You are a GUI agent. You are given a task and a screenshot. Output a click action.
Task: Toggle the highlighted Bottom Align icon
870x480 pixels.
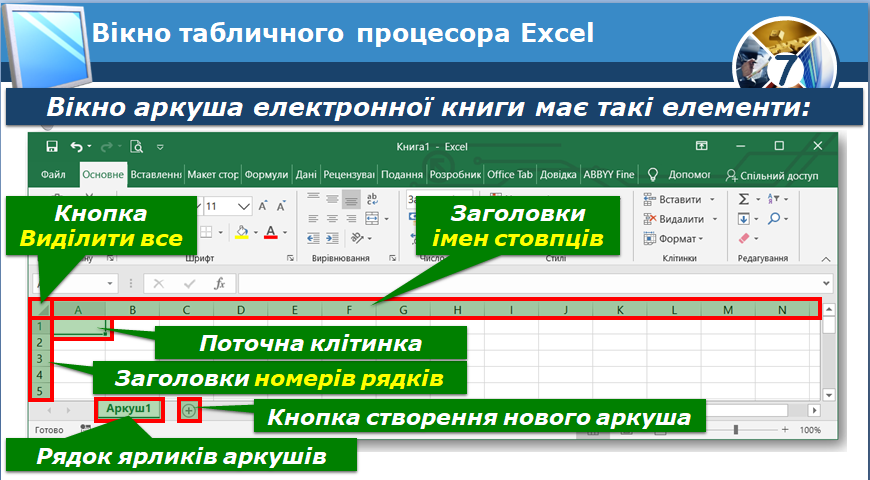point(351,199)
